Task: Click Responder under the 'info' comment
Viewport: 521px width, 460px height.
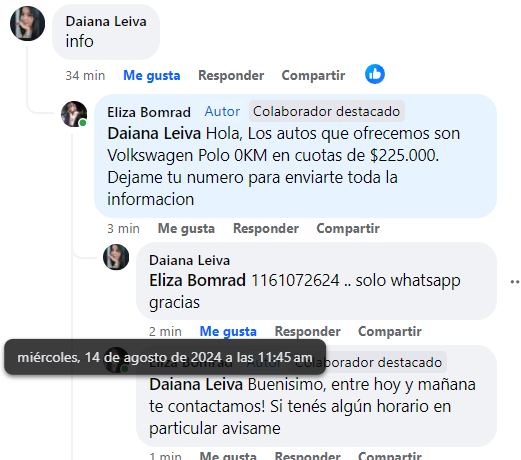Action: (231, 76)
